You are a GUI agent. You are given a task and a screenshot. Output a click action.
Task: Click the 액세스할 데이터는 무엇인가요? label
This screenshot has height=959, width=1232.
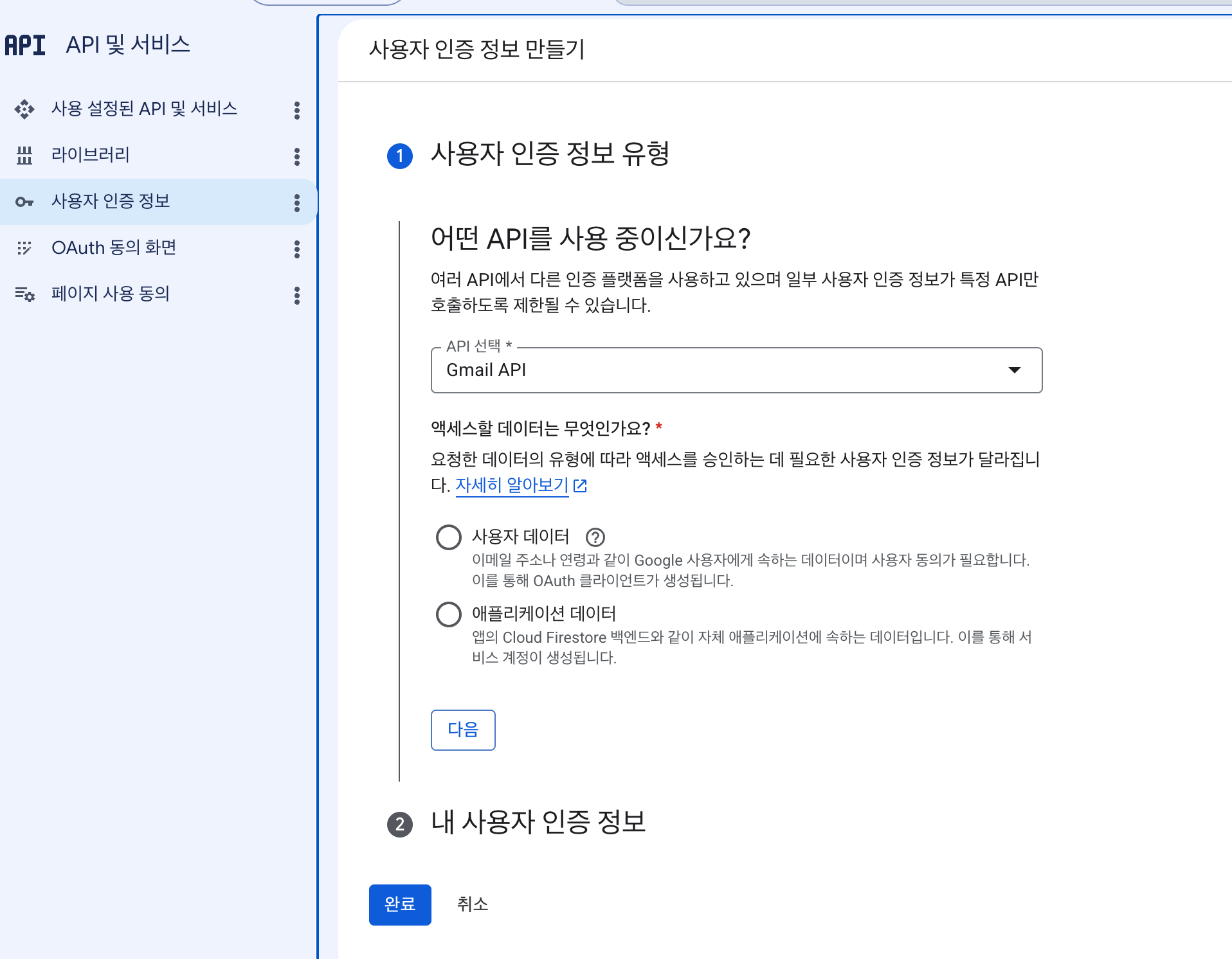(x=541, y=428)
